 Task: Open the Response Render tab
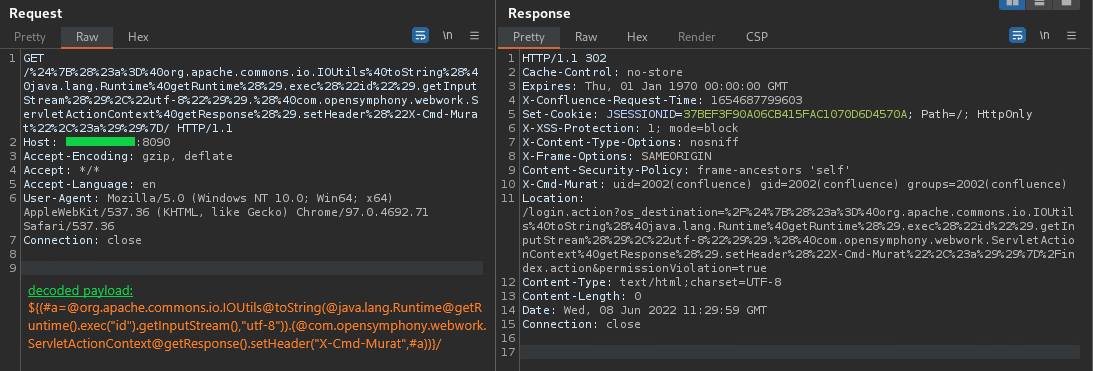tap(696, 37)
